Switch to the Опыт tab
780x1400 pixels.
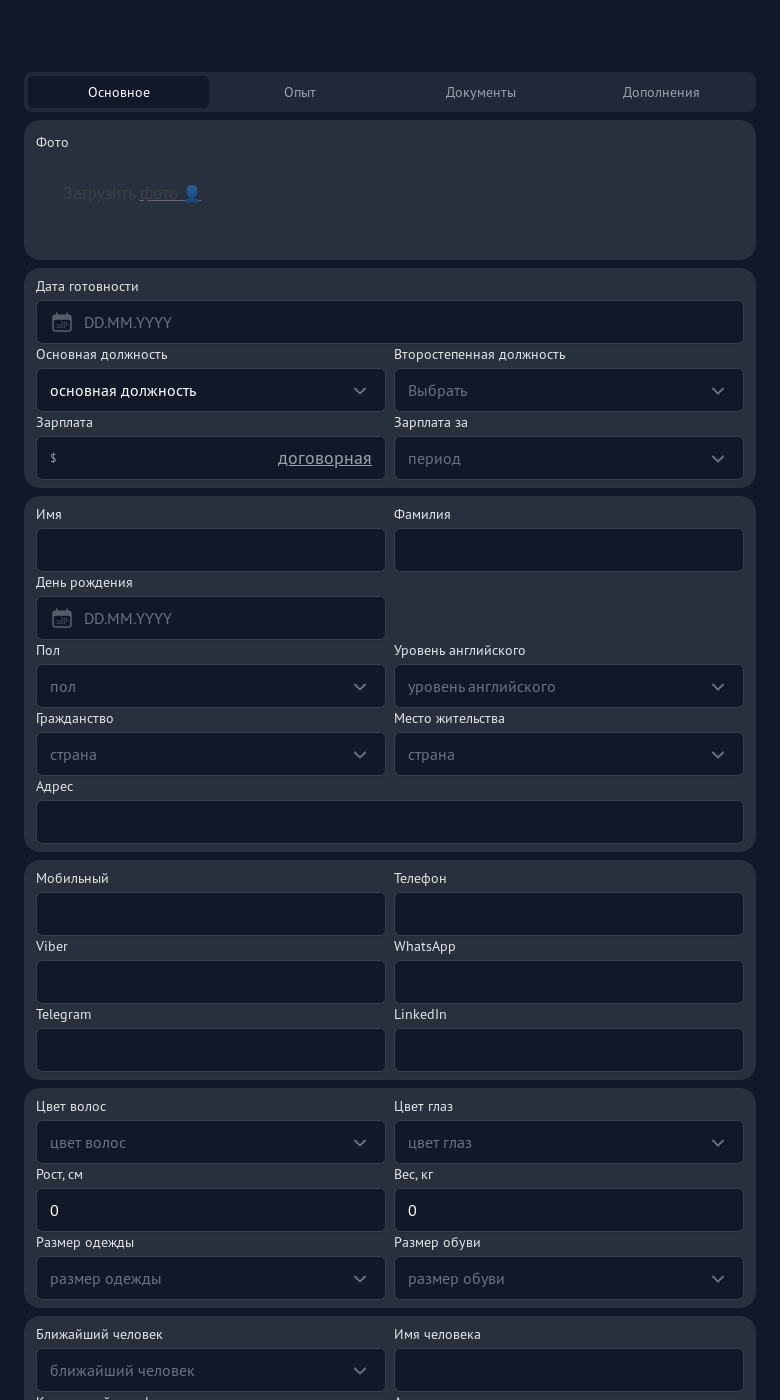tap(299, 92)
